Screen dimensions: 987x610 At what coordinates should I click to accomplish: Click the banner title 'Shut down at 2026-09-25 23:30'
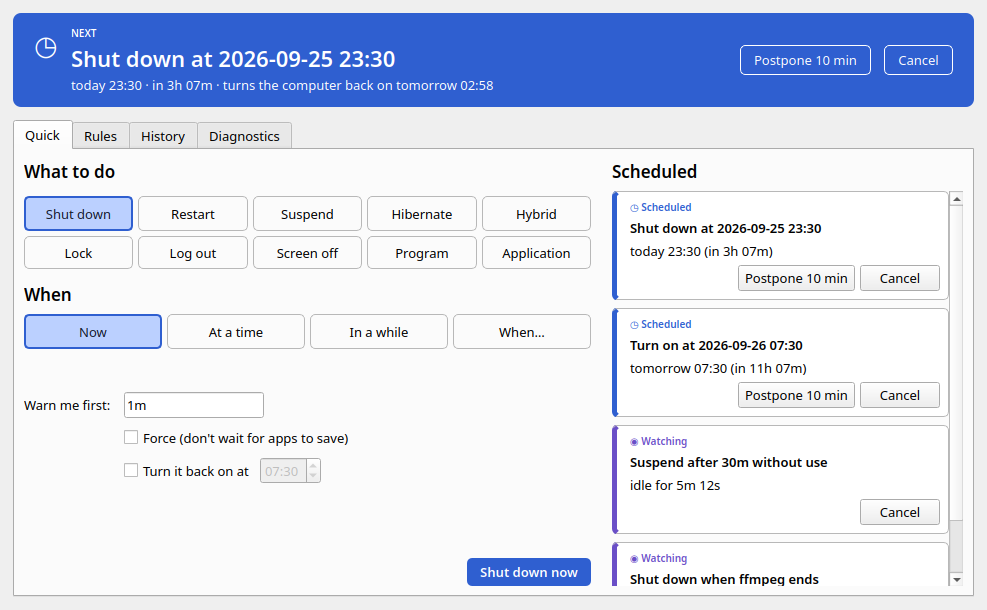point(233,59)
